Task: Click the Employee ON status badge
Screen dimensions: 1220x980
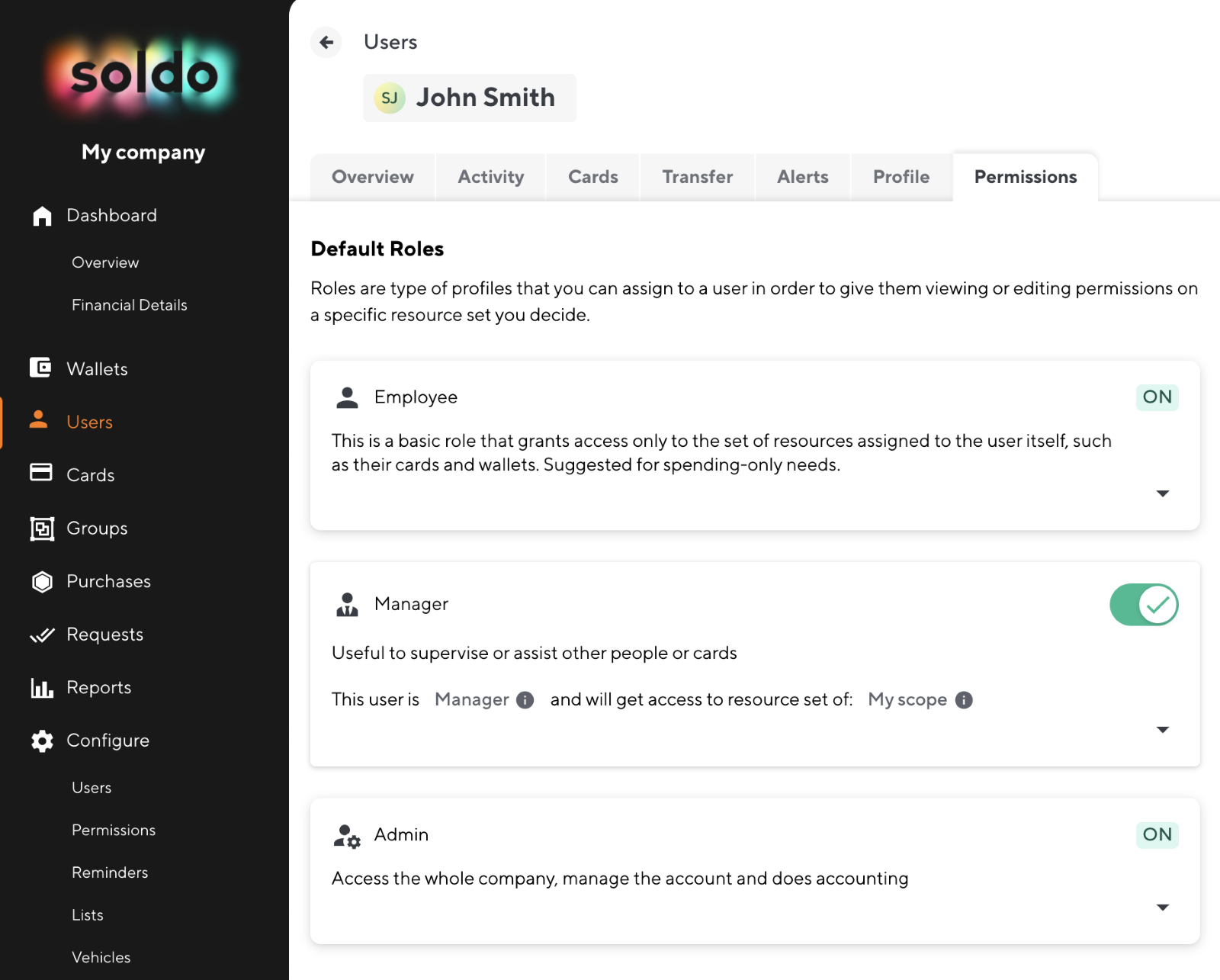Action: [1157, 397]
